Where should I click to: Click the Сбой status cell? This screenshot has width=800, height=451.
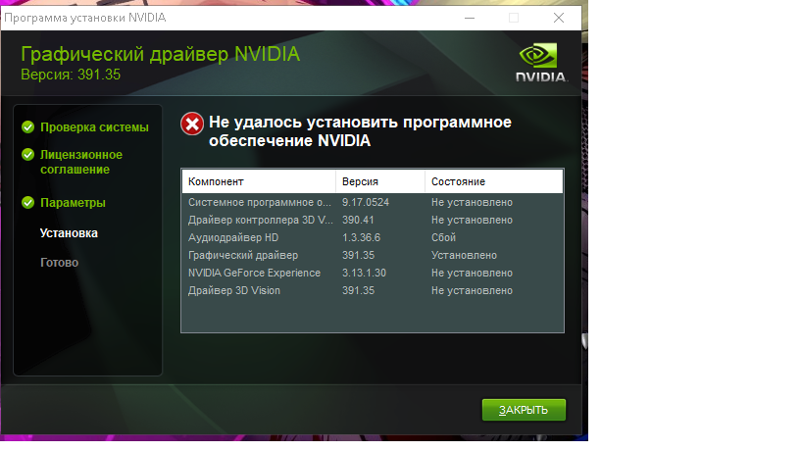click(x=443, y=238)
